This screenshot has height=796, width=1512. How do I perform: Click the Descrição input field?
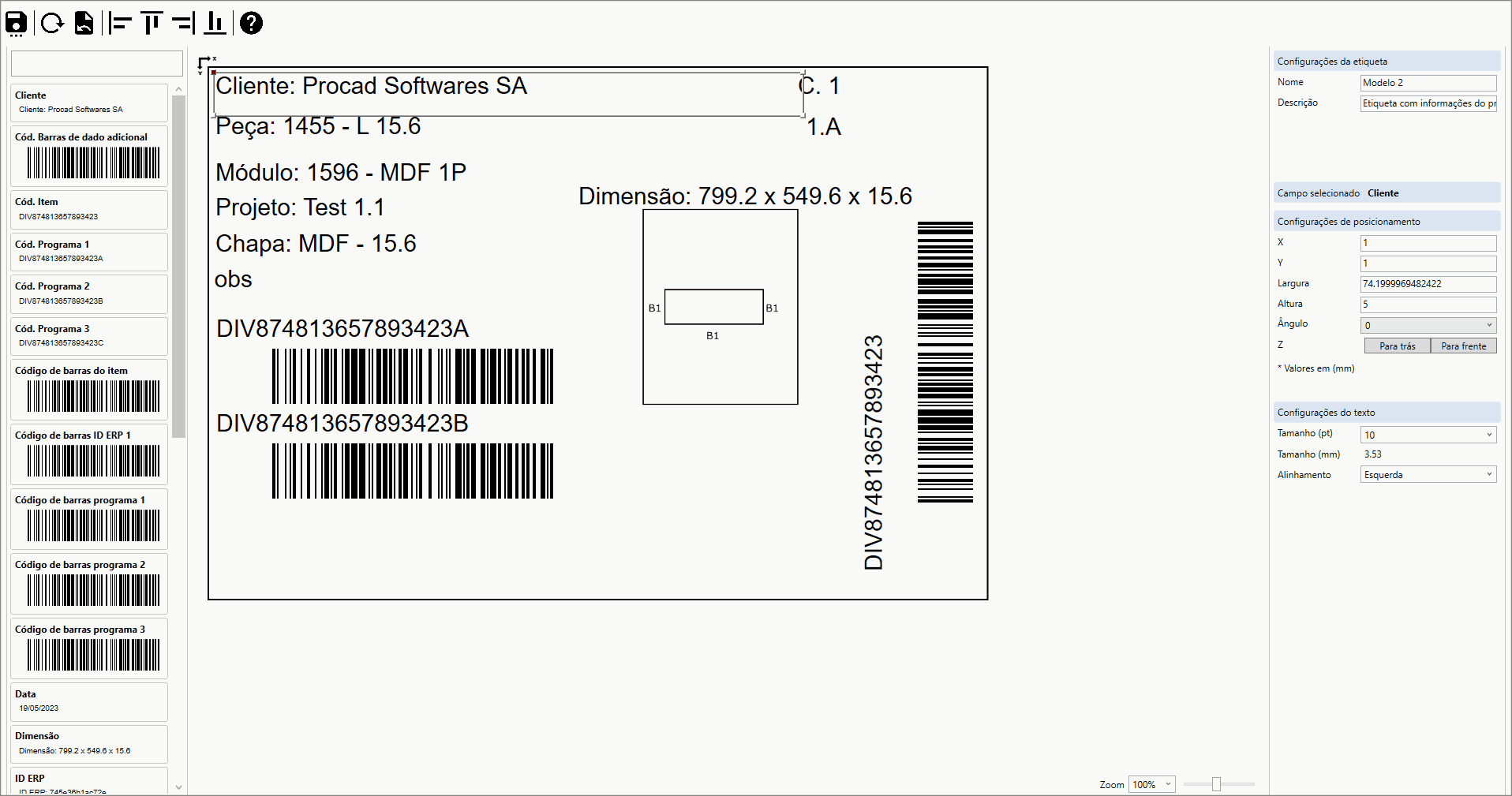coord(1428,103)
